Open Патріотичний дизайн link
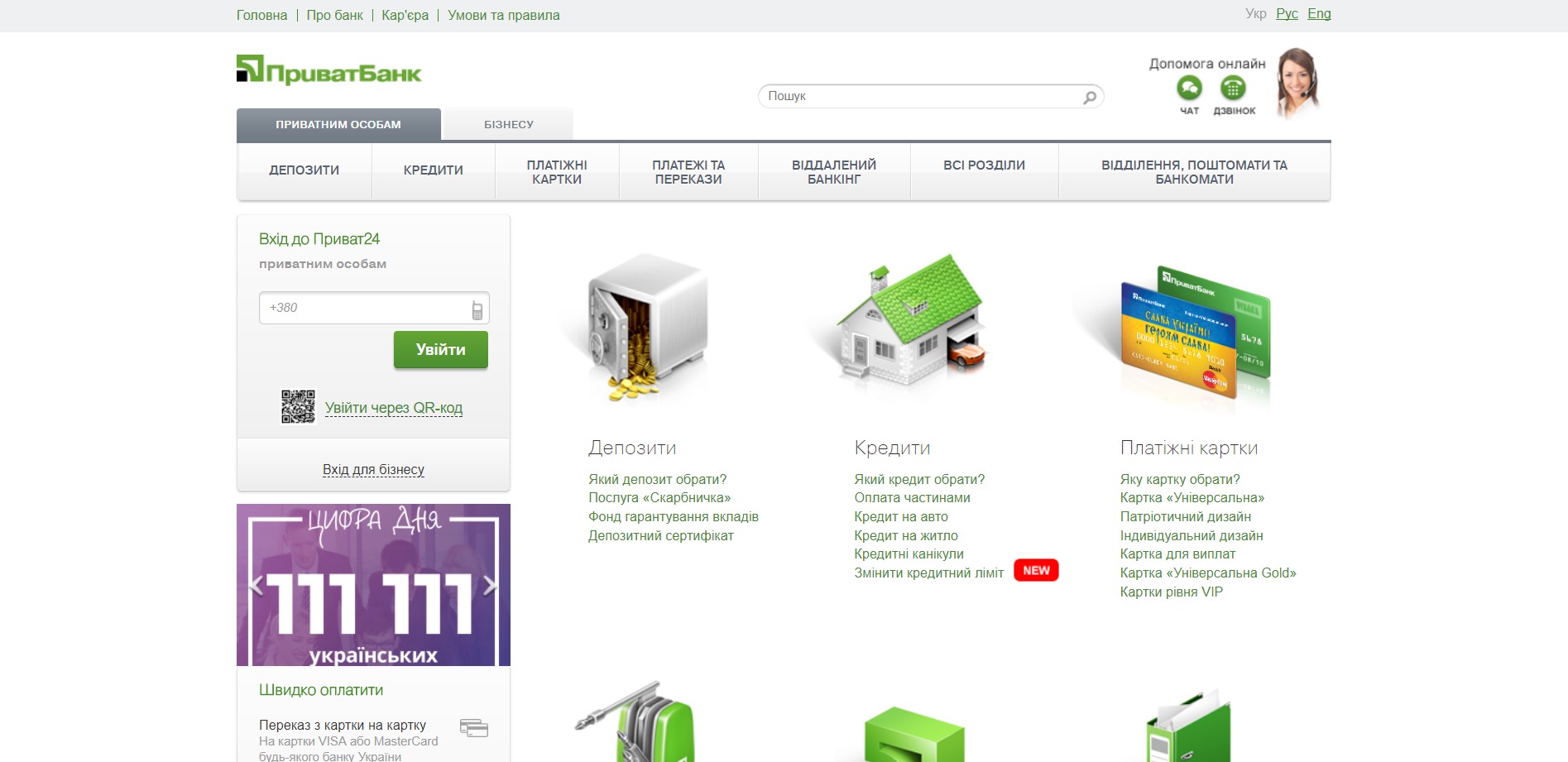The width and height of the screenshot is (1568, 762). pyautogui.click(x=1186, y=517)
